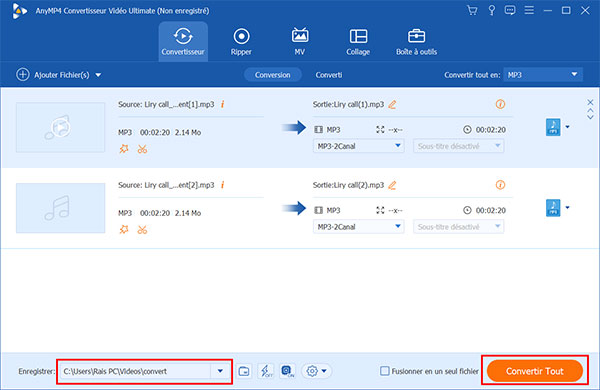The height and width of the screenshot is (390, 600).
Task: Click MP3 output format icon for second file
Action: coord(553,208)
